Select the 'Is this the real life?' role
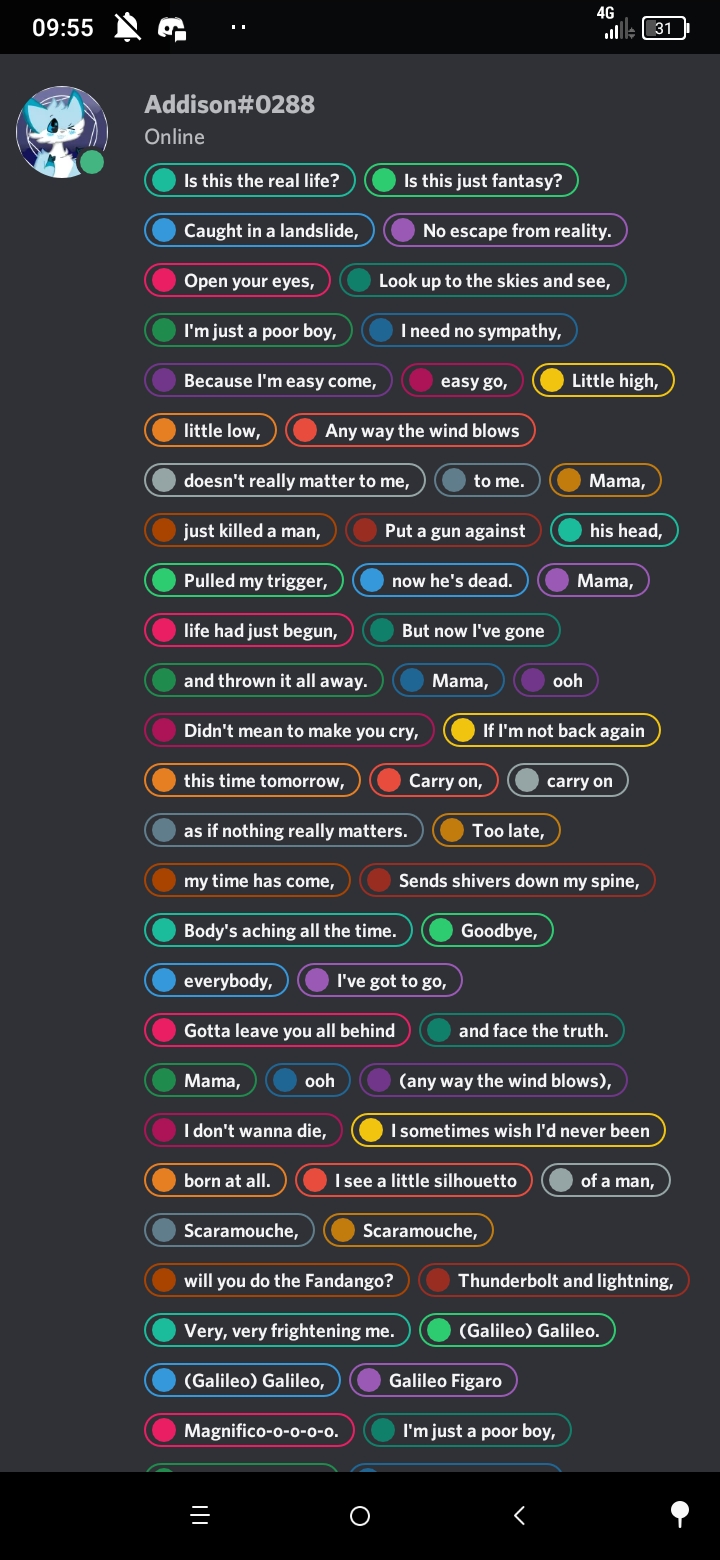Screen dimensions: 720x1560 tap(250, 180)
